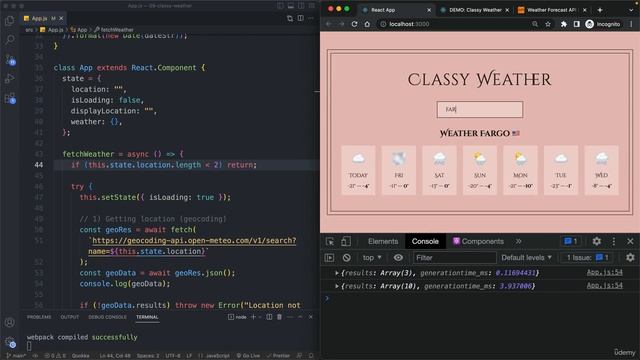
Task: Reload the localhost page
Action: pyautogui.click(x=354, y=24)
